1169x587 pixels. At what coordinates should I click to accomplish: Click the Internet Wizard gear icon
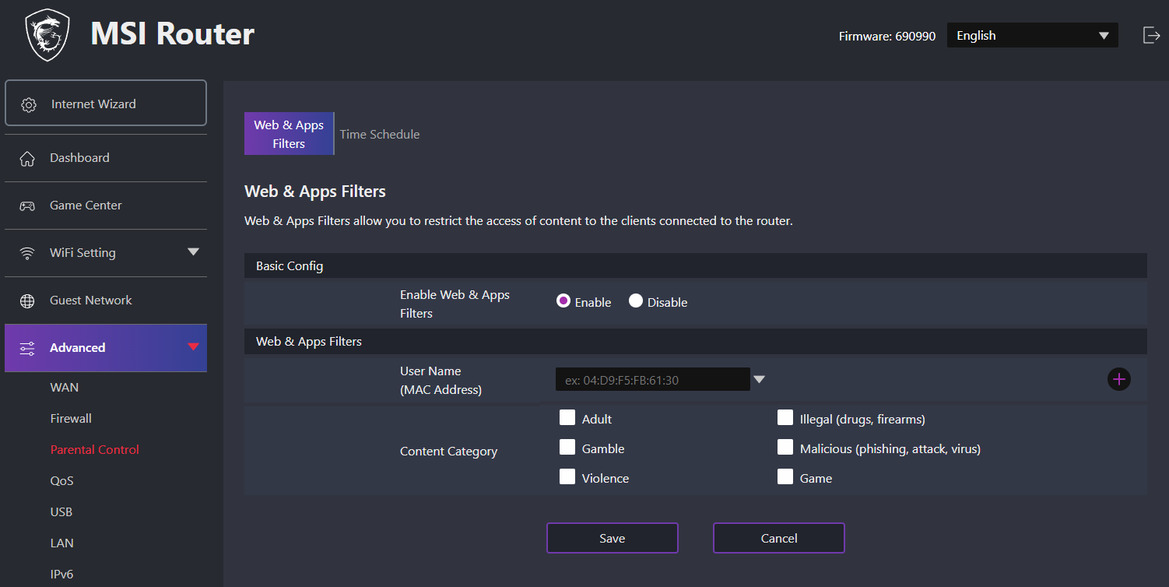point(28,104)
